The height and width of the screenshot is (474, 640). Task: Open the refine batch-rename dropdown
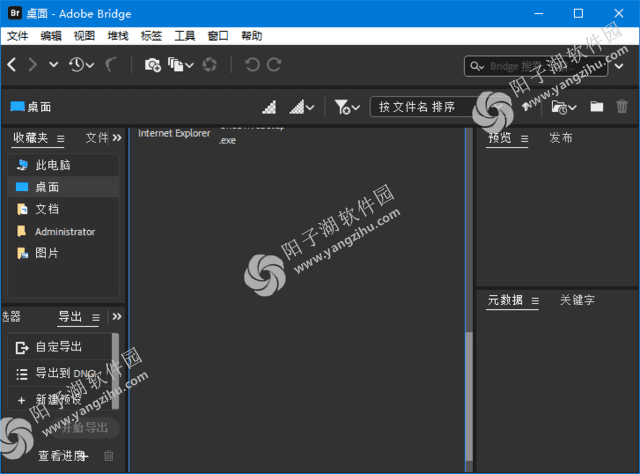click(x=181, y=65)
